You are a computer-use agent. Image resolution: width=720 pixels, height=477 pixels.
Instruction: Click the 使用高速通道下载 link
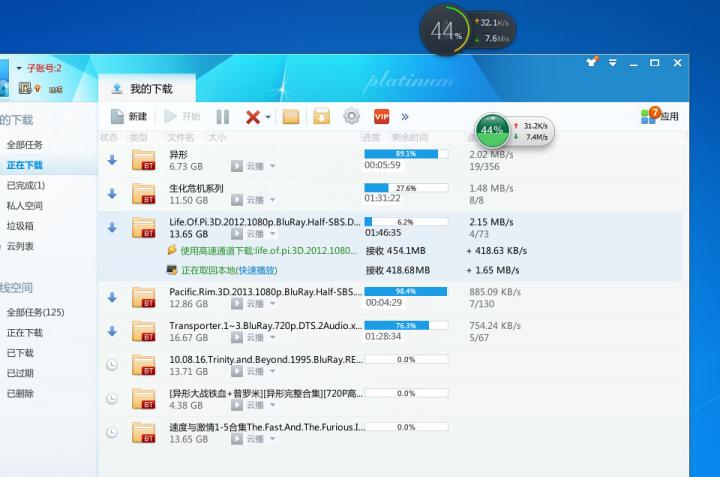pos(268,251)
